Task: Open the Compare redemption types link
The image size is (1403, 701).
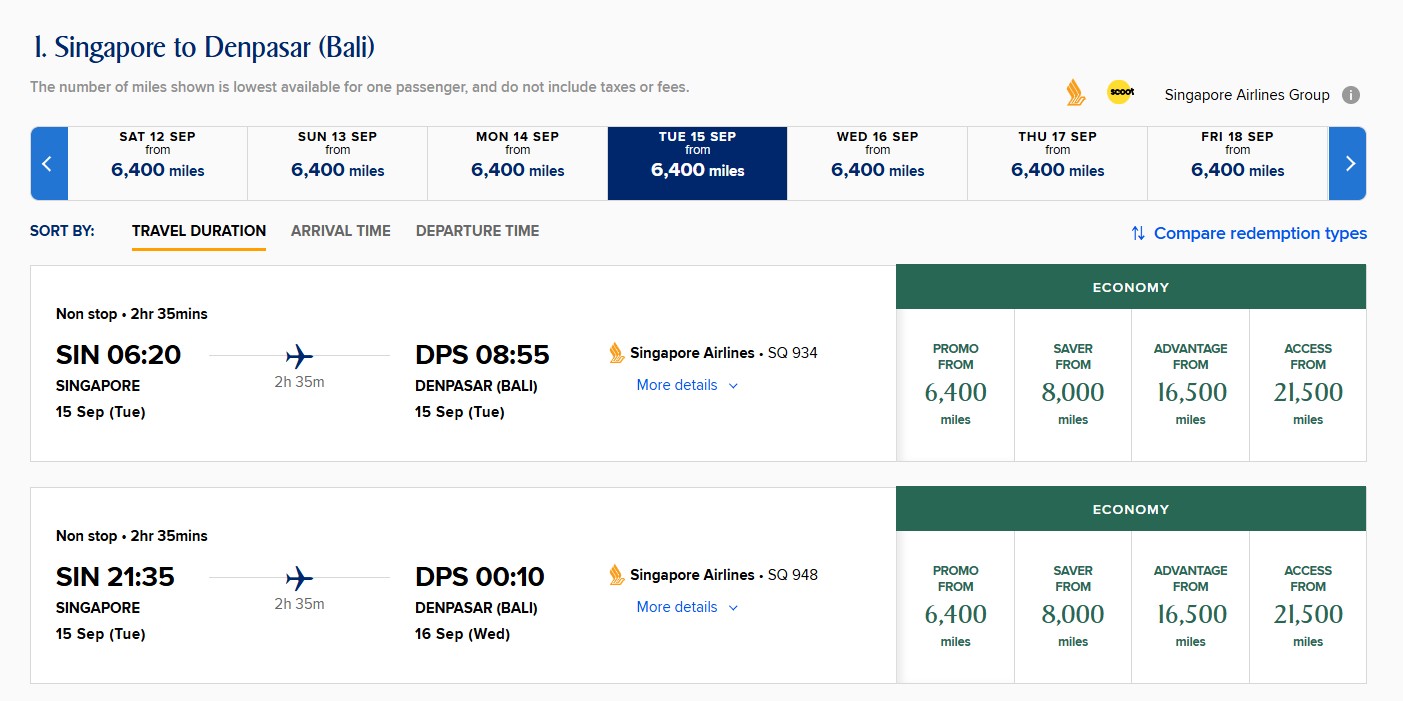Action: coord(1260,232)
